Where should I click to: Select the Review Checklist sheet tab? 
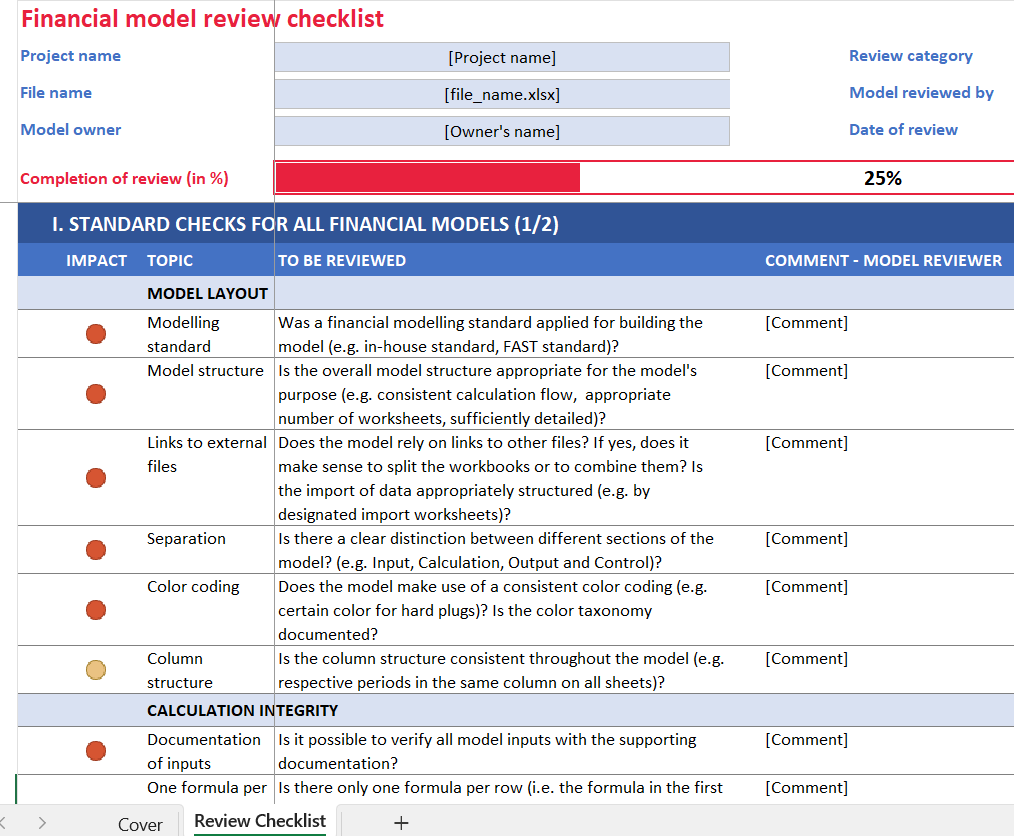click(260, 821)
